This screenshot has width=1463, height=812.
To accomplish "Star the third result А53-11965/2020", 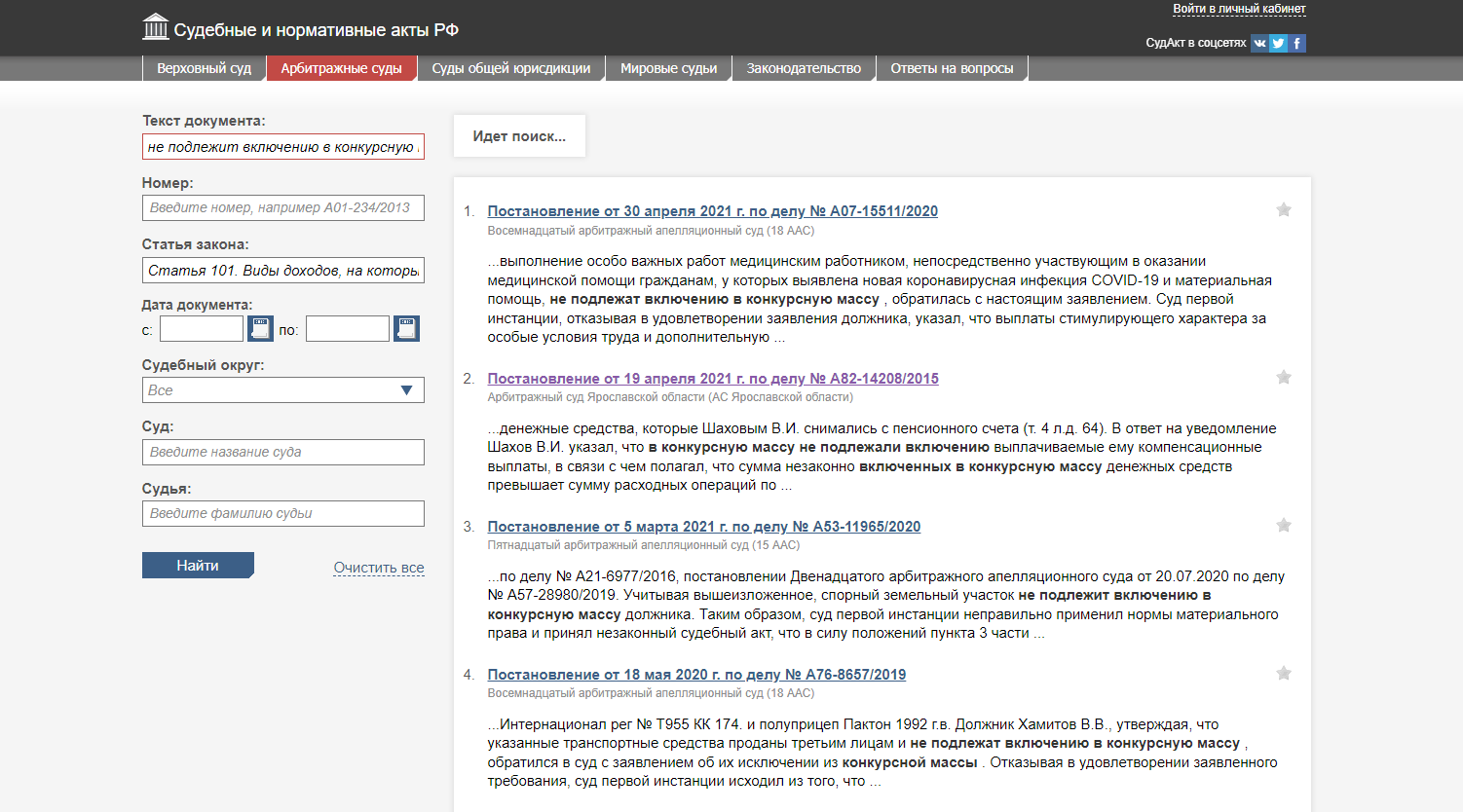I will (1284, 526).
